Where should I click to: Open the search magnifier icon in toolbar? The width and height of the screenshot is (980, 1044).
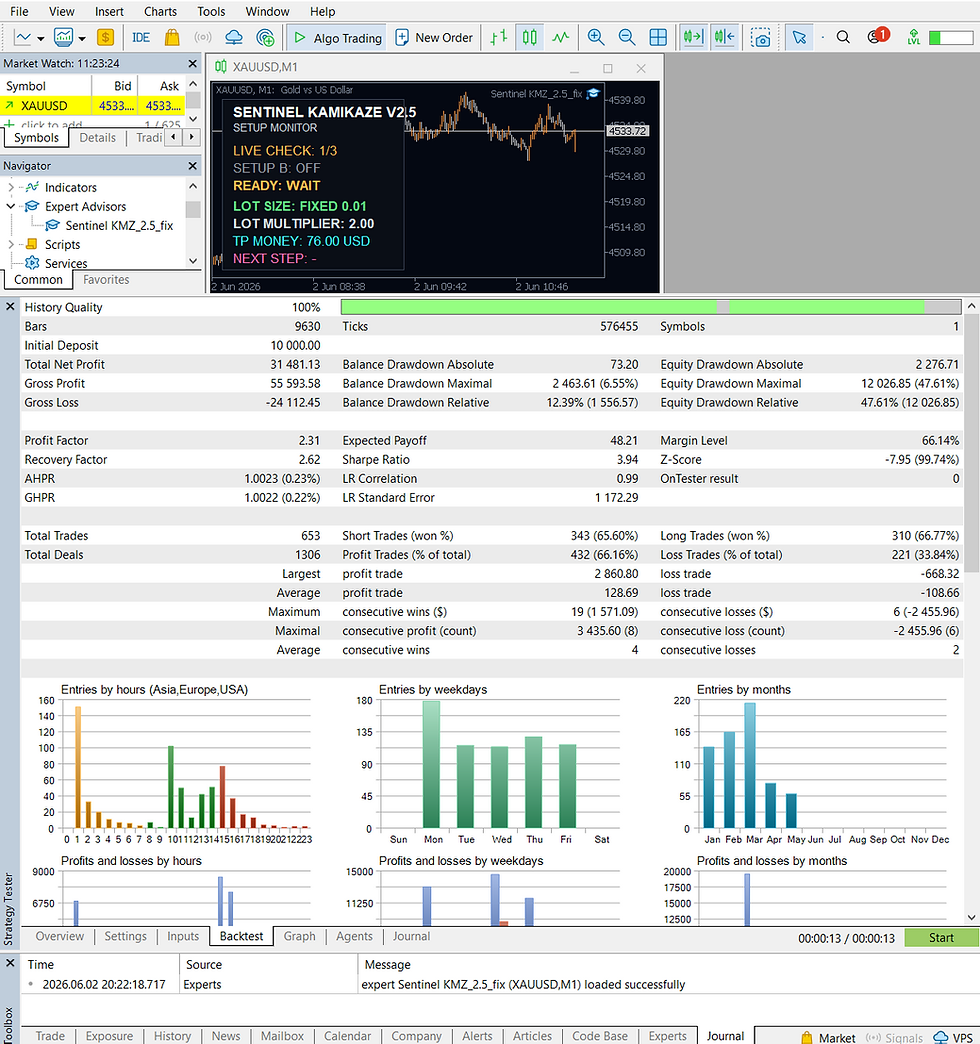coord(843,37)
